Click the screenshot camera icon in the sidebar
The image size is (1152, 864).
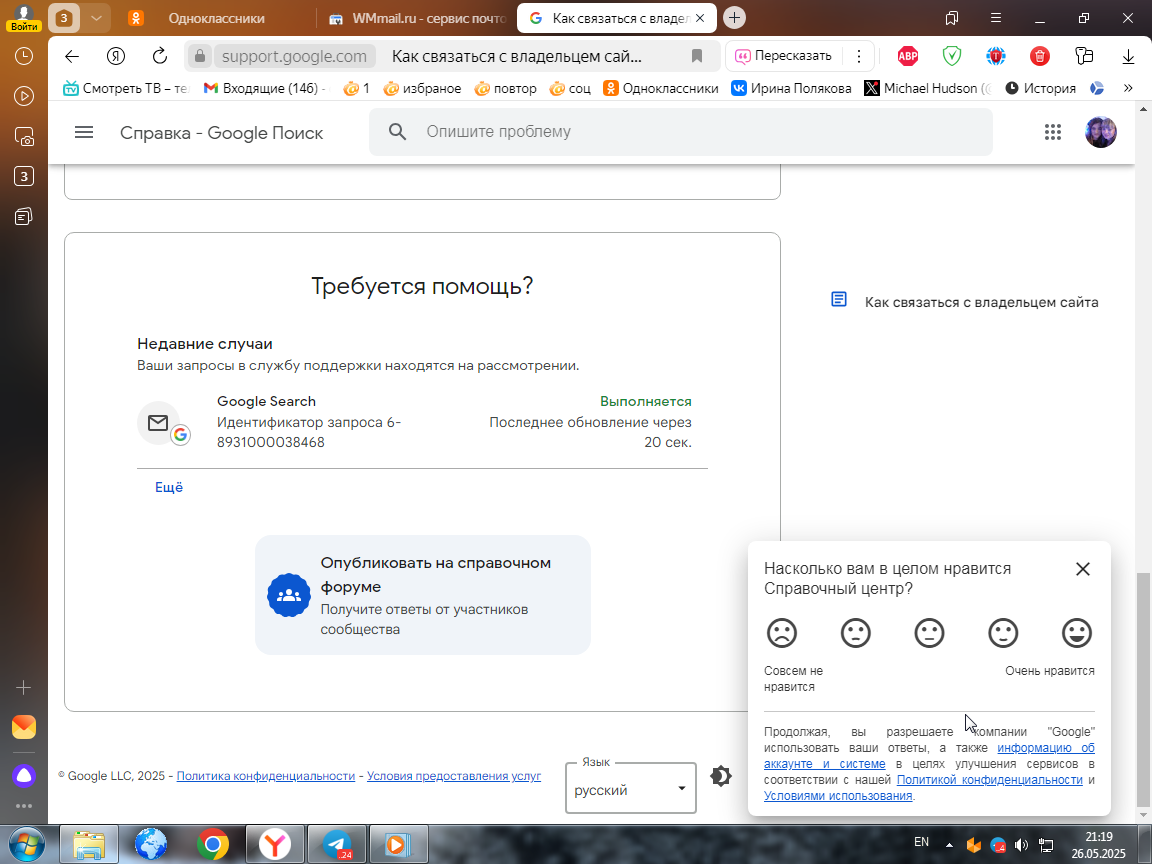point(24,137)
